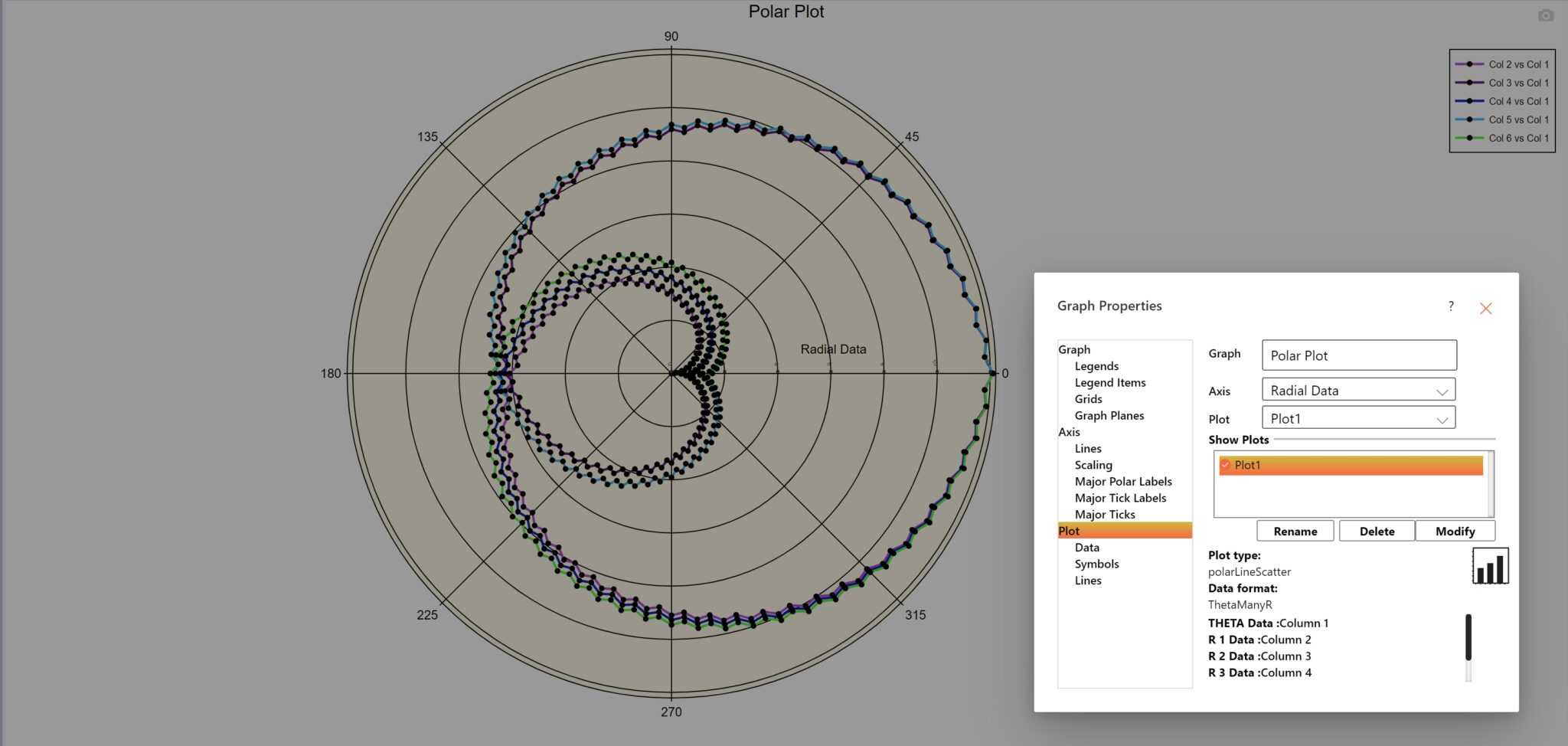Viewport: 1568px width, 746px height.
Task: Click the 270 degree polar label
Action: coord(671,712)
